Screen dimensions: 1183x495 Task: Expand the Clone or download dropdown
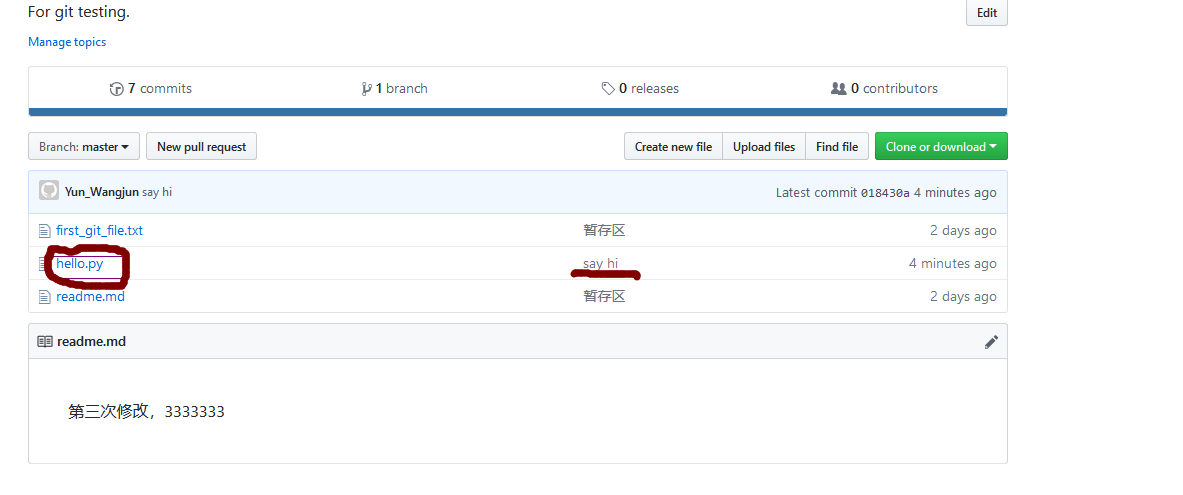[941, 146]
